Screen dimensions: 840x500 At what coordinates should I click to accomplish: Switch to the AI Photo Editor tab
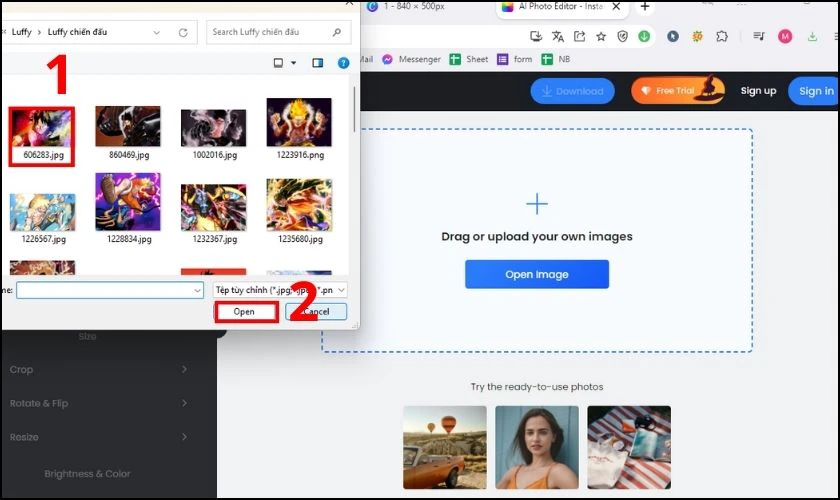tap(560, 6)
